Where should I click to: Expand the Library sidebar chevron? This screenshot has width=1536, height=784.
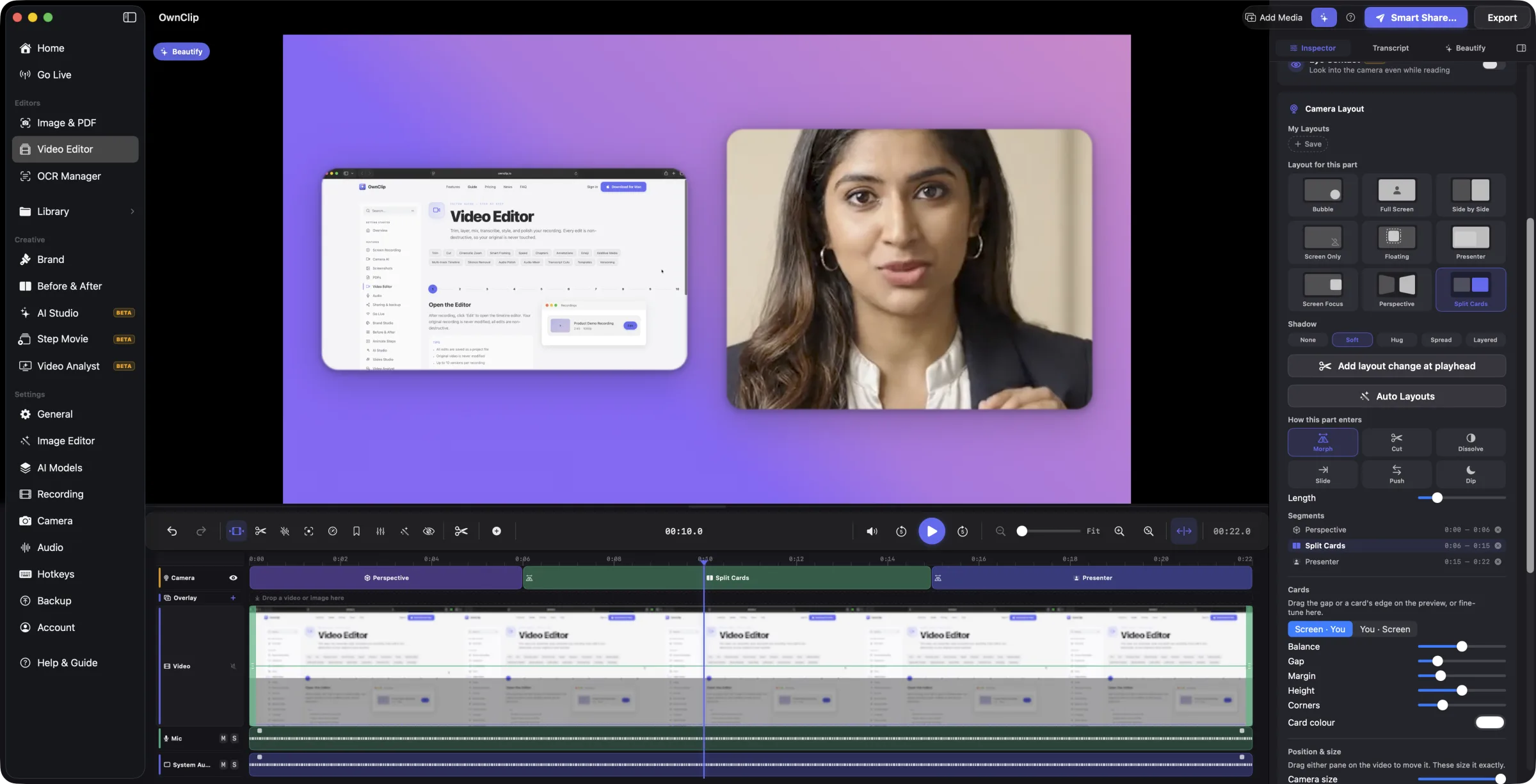(132, 212)
